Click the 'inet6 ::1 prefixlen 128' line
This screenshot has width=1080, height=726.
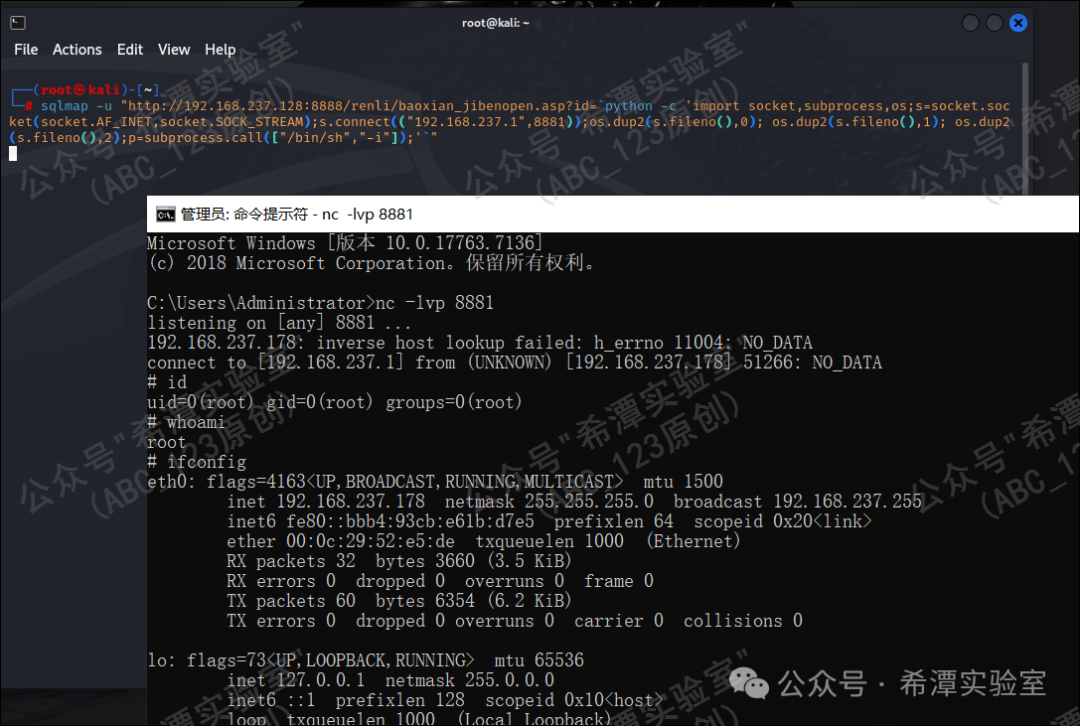coord(445,701)
